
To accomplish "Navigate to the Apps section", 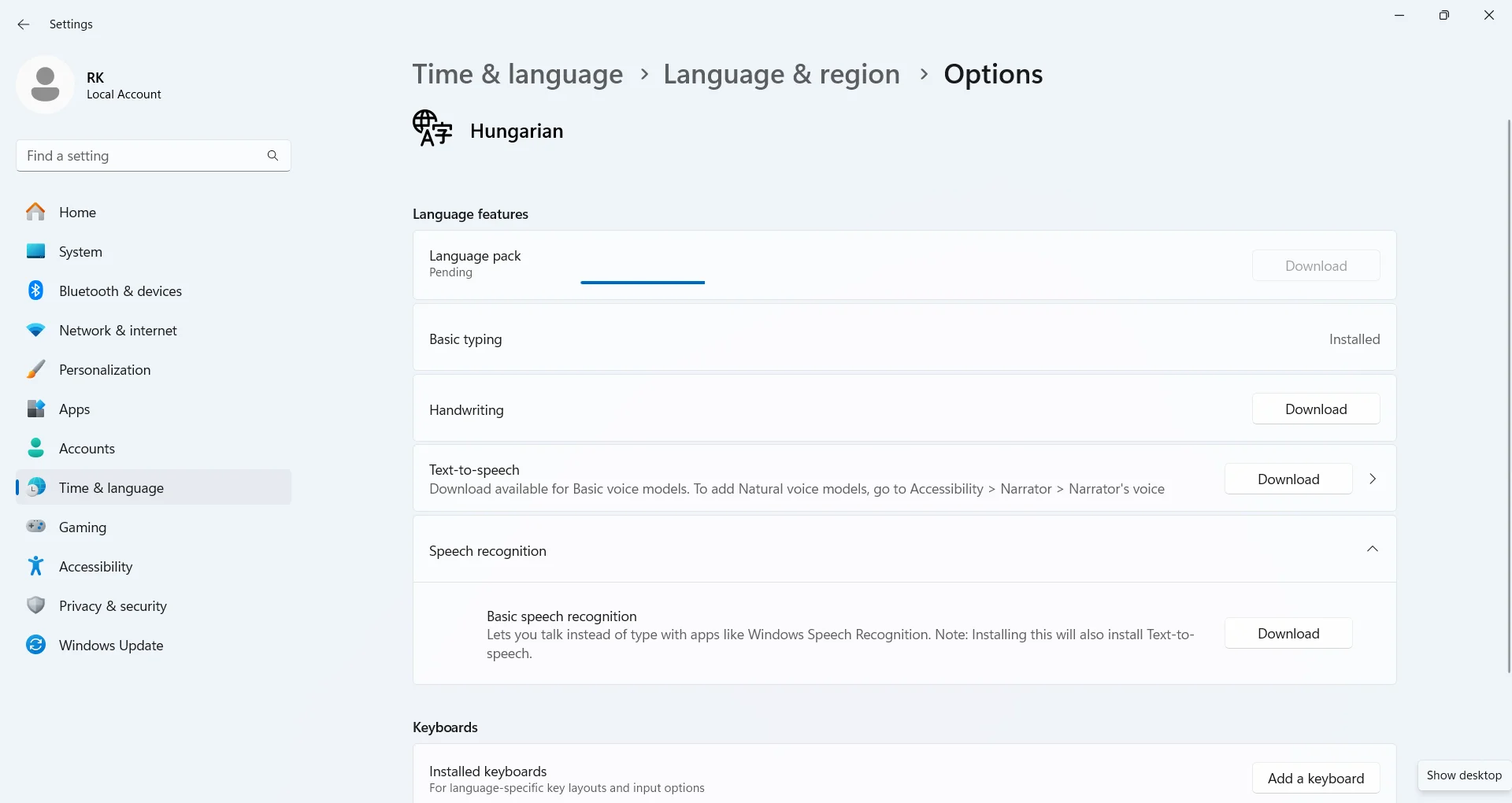I will [x=154, y=409].
